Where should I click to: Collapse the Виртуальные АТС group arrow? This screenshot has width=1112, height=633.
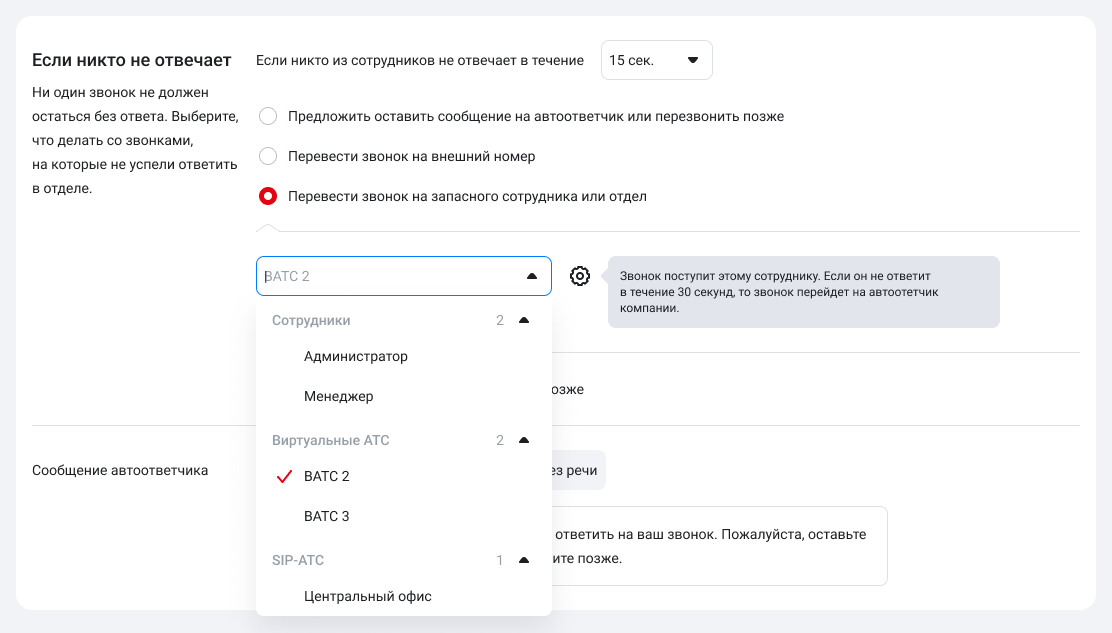pyautogui.click(x=524, y=440)
